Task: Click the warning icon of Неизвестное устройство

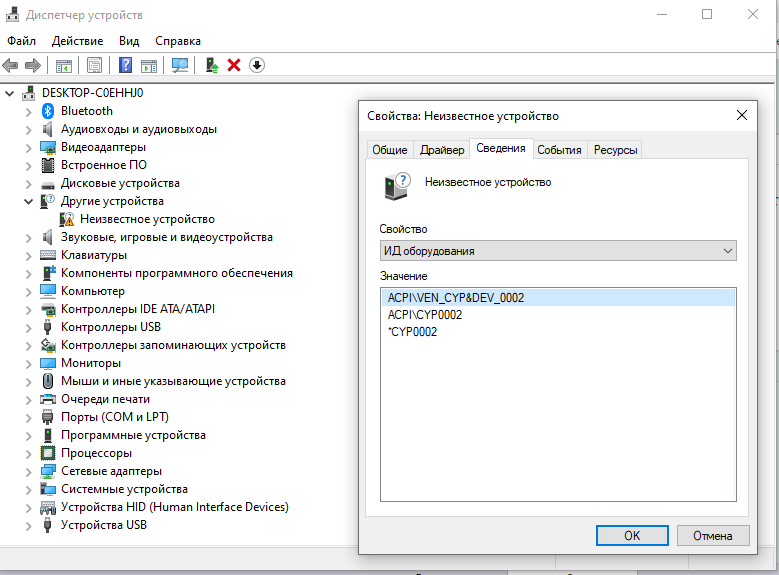Action: [67, 219]
